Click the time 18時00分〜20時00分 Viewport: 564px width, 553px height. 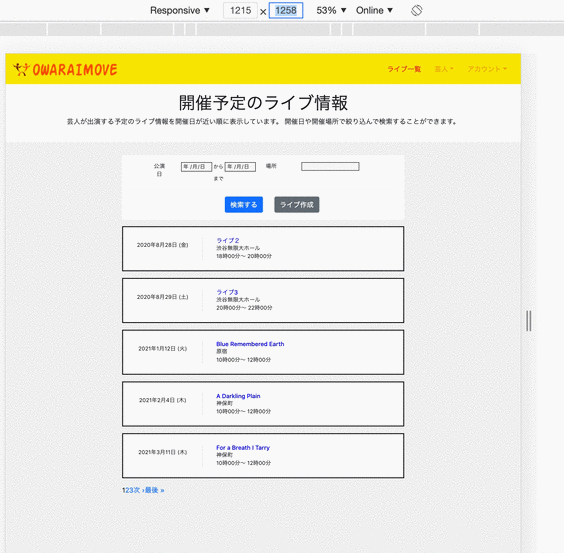click(244, 256)
